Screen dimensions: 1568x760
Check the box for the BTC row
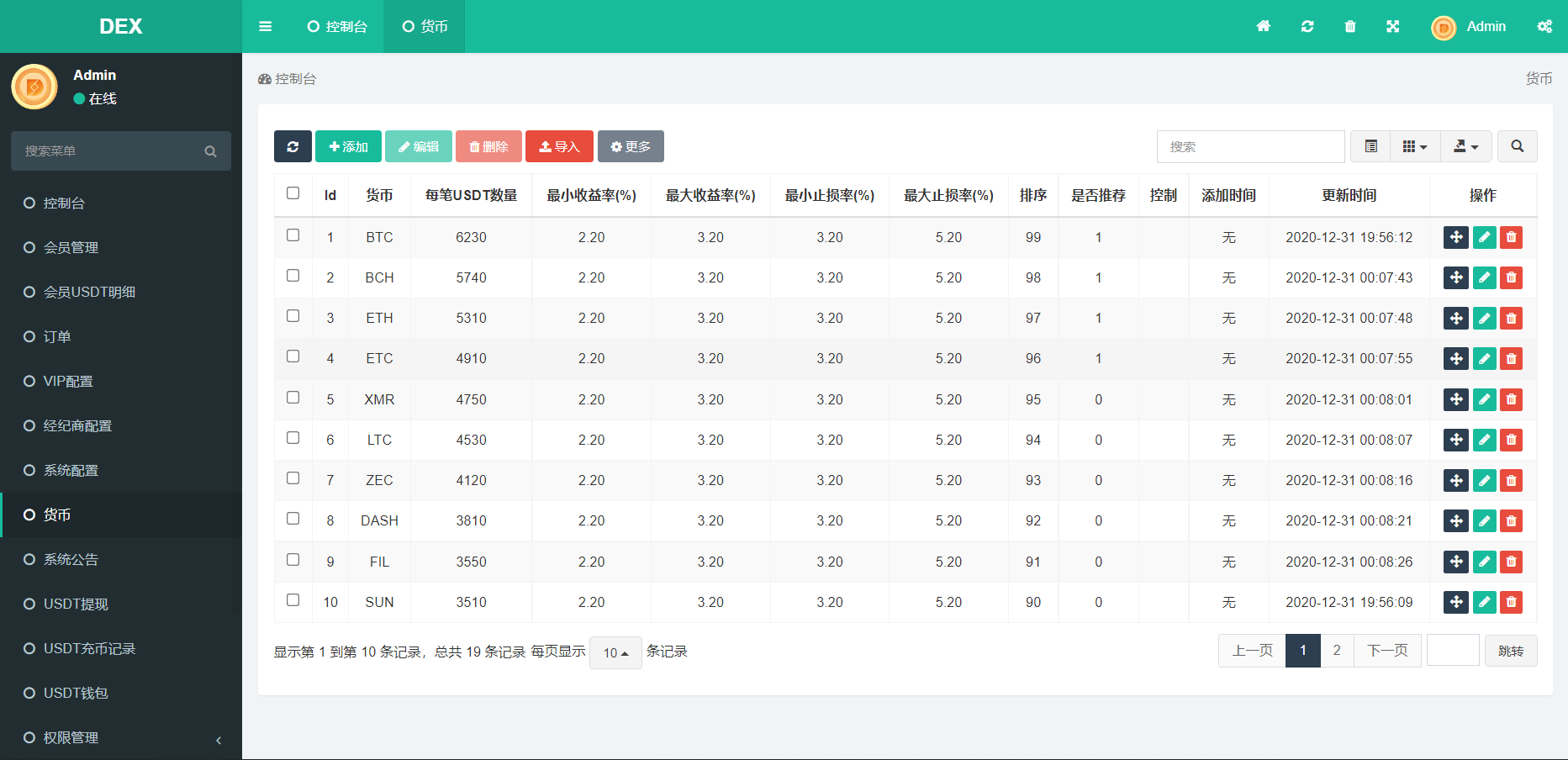pos(293,235)
